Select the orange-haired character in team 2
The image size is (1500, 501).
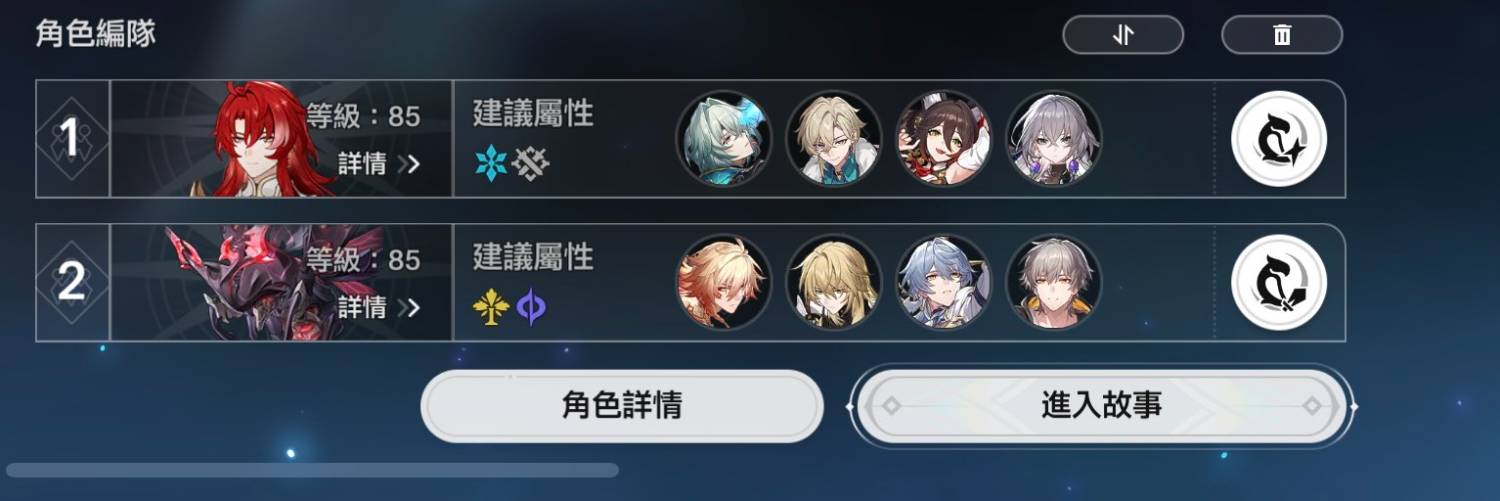tap(724, 282)
